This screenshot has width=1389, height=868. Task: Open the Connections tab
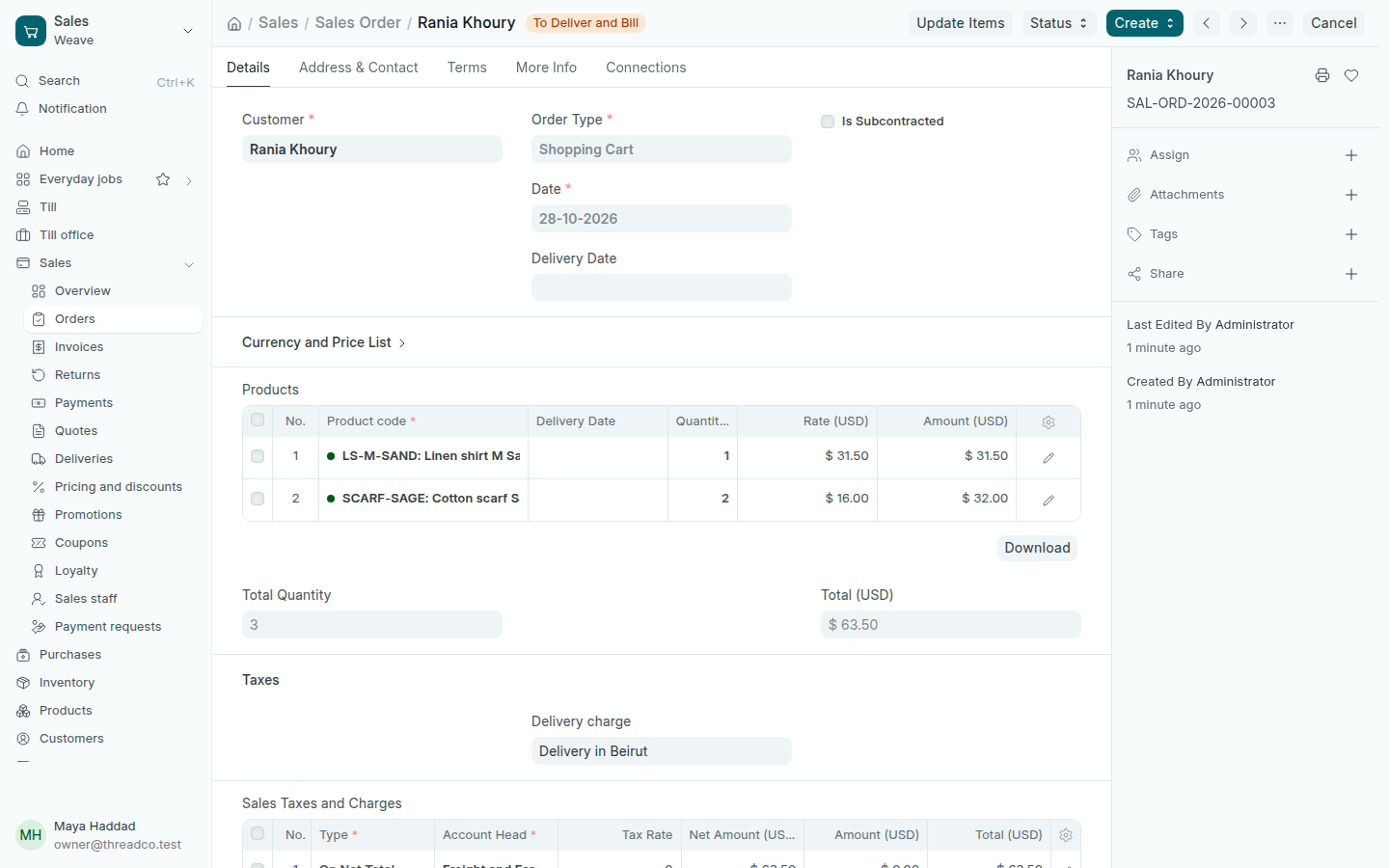click(x=646, y=68)
